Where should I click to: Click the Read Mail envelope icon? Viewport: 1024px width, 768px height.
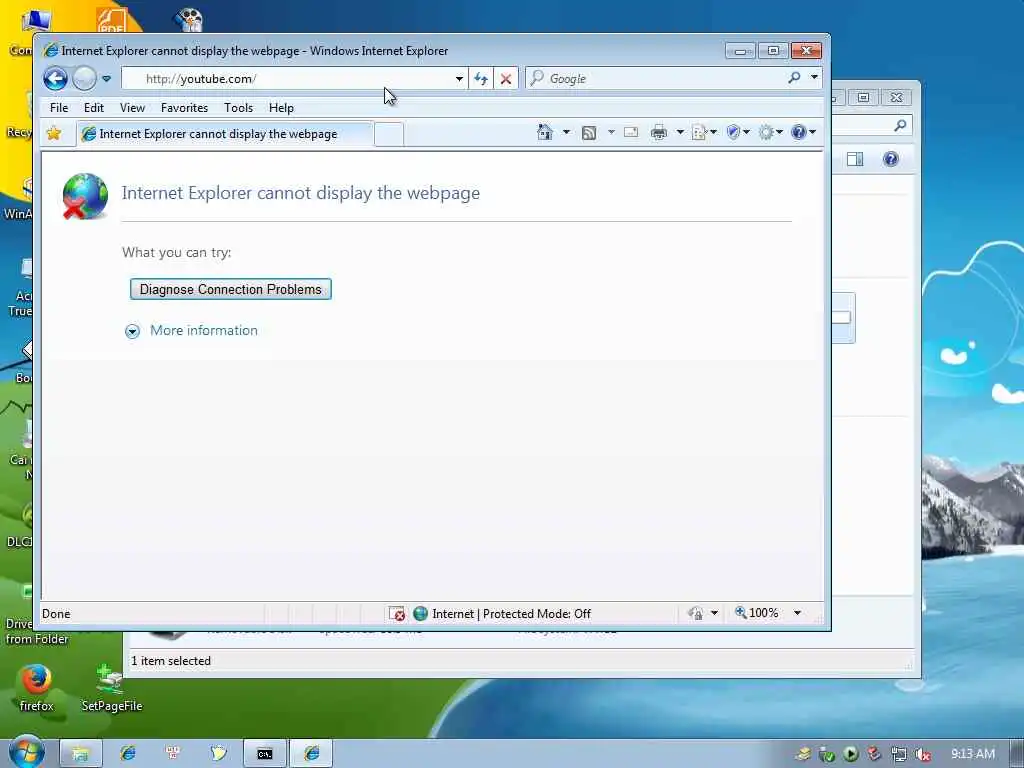pos(631,133)
